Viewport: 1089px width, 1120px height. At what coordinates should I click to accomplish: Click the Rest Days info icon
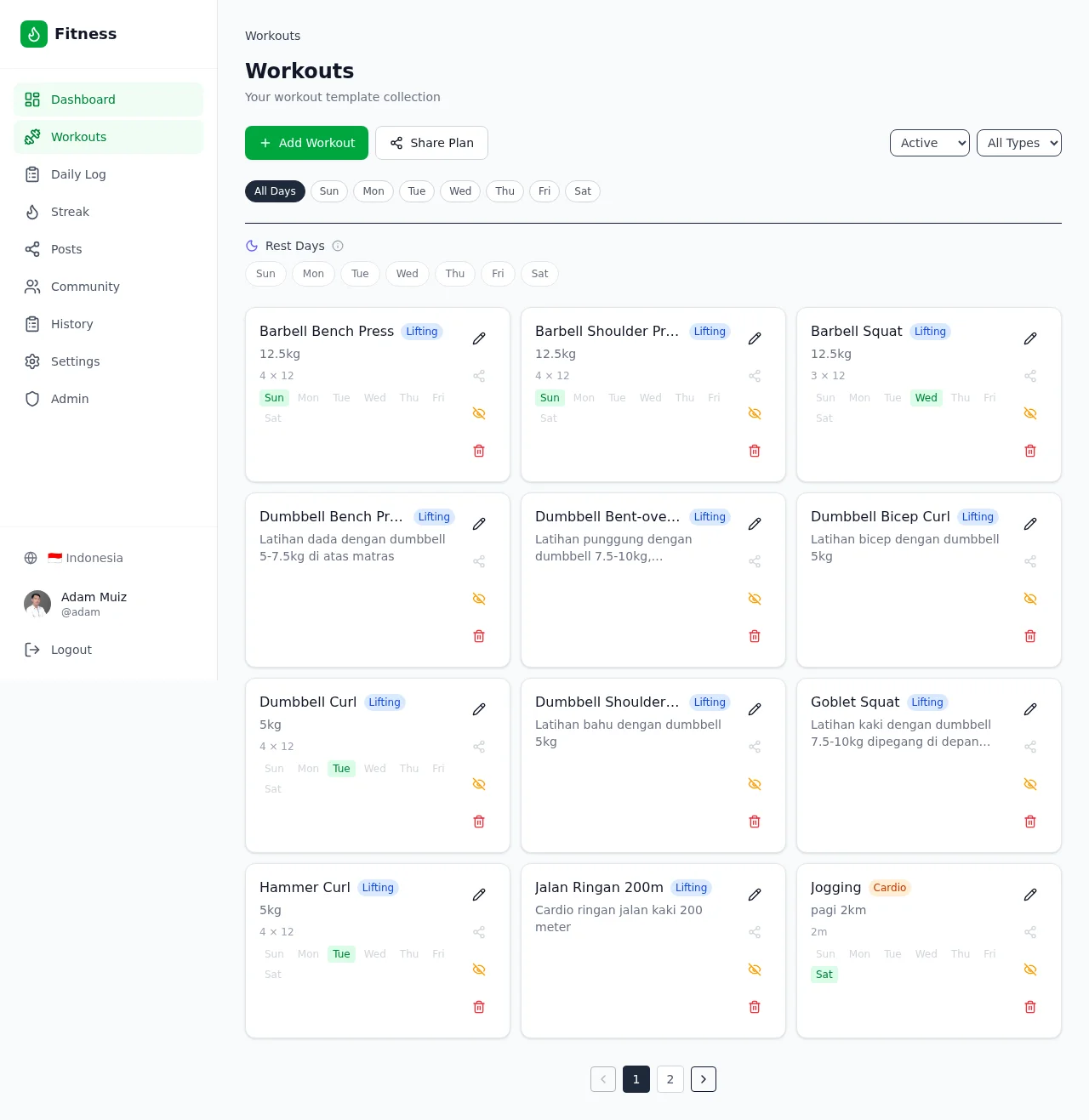[338, 246]
